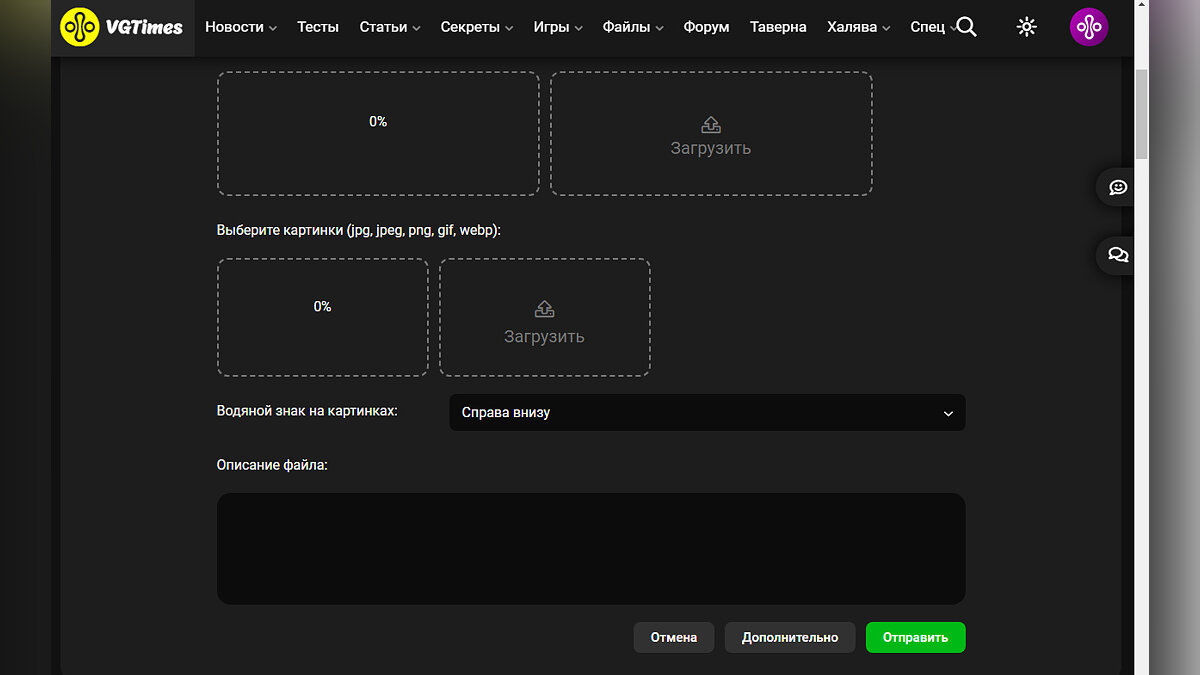Image resolution: width=1200 pixels, height=675 pixels.
Task: Open the comments bubbles side icon
Action: (1117, 255)
